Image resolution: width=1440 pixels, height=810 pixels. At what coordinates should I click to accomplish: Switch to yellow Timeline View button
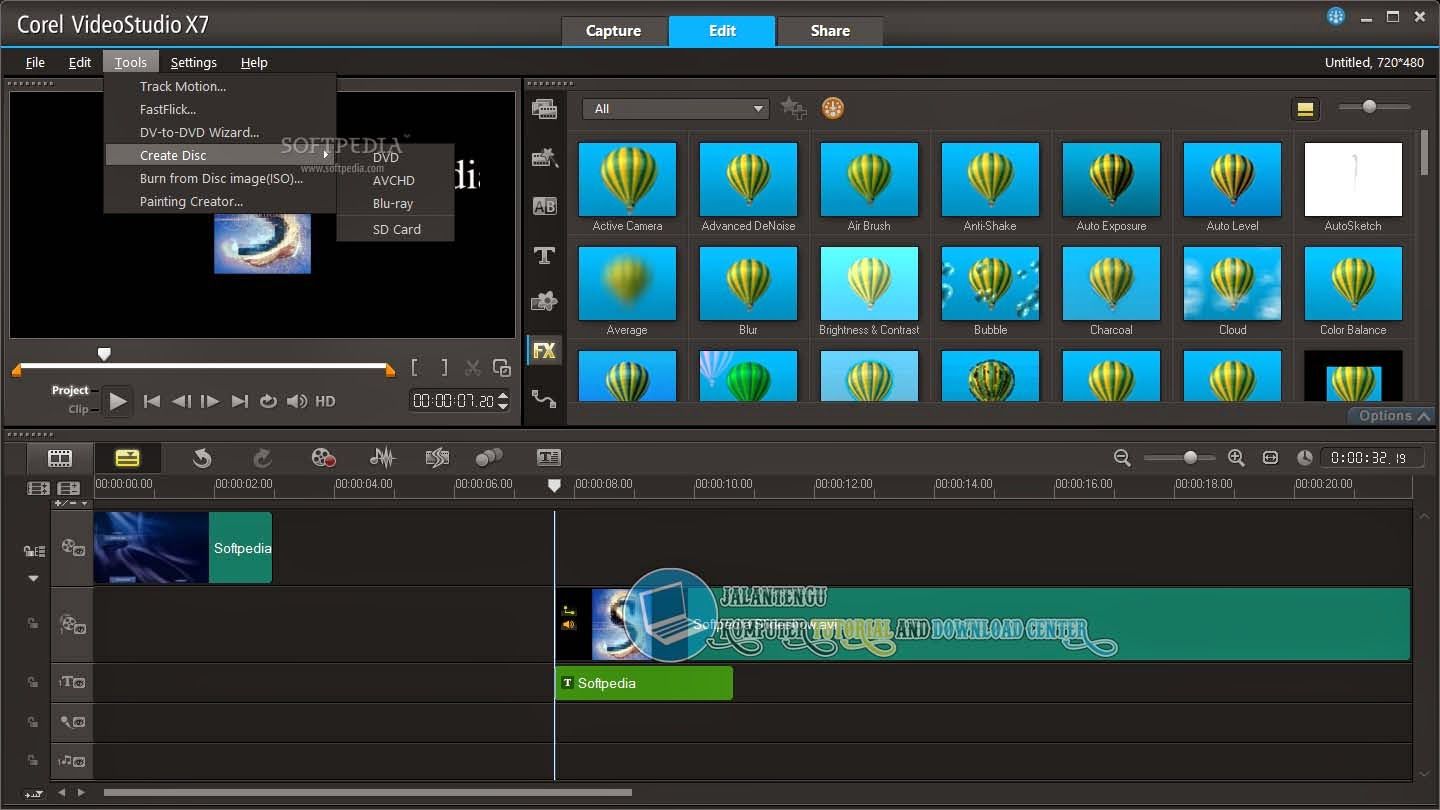[x=127, y=458]
